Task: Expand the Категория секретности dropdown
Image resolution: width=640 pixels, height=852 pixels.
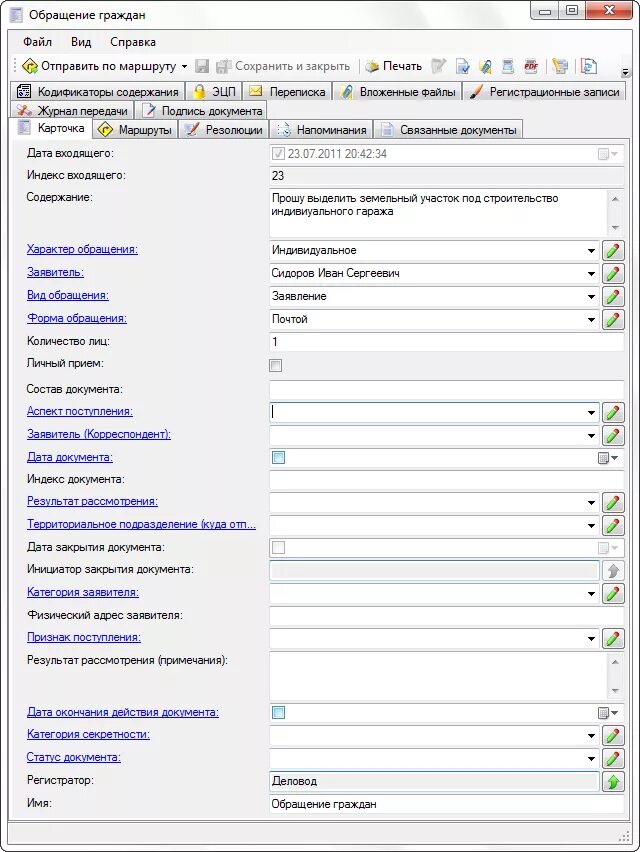Action: pyautogui.click(x=592, y=736)
